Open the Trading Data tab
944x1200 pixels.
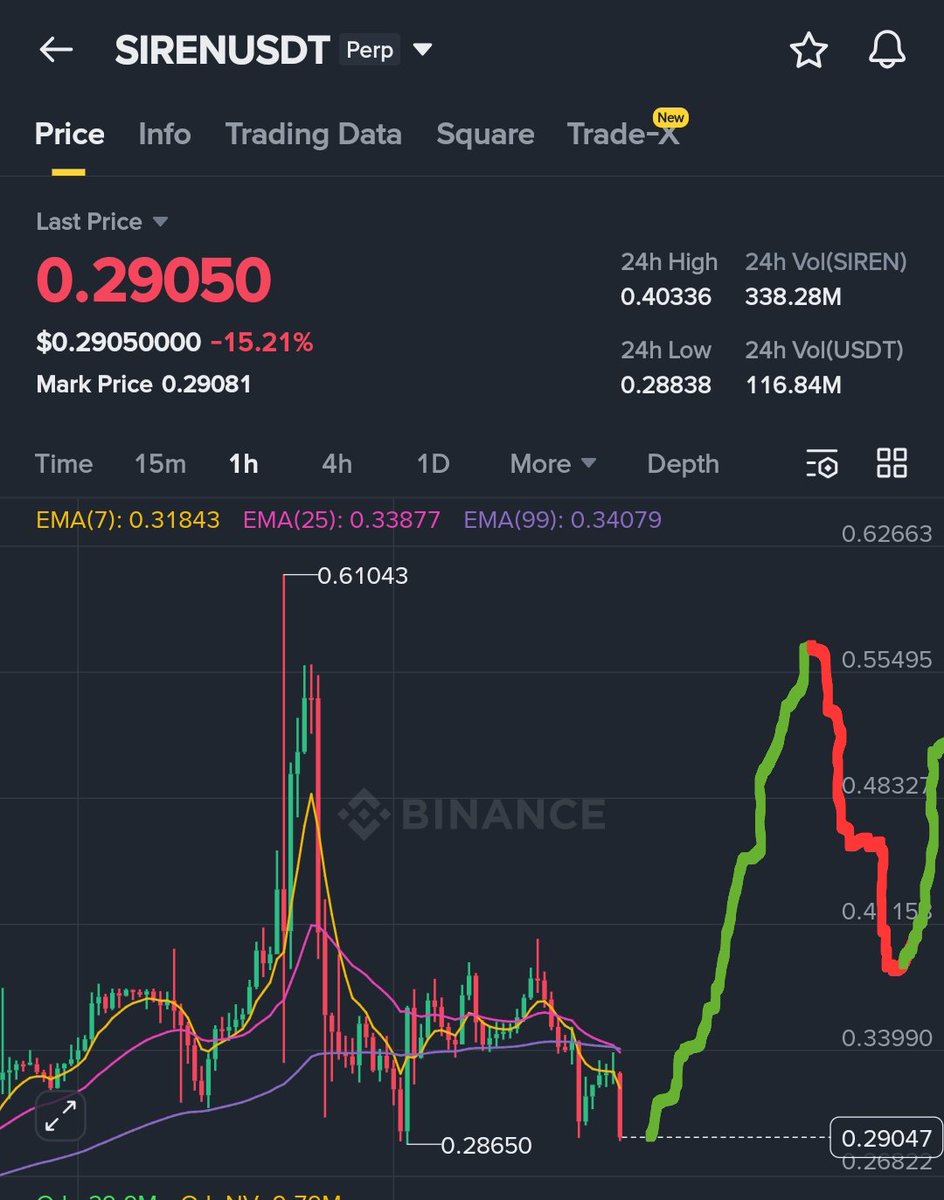pyautogui.click(x=313, y=134)
